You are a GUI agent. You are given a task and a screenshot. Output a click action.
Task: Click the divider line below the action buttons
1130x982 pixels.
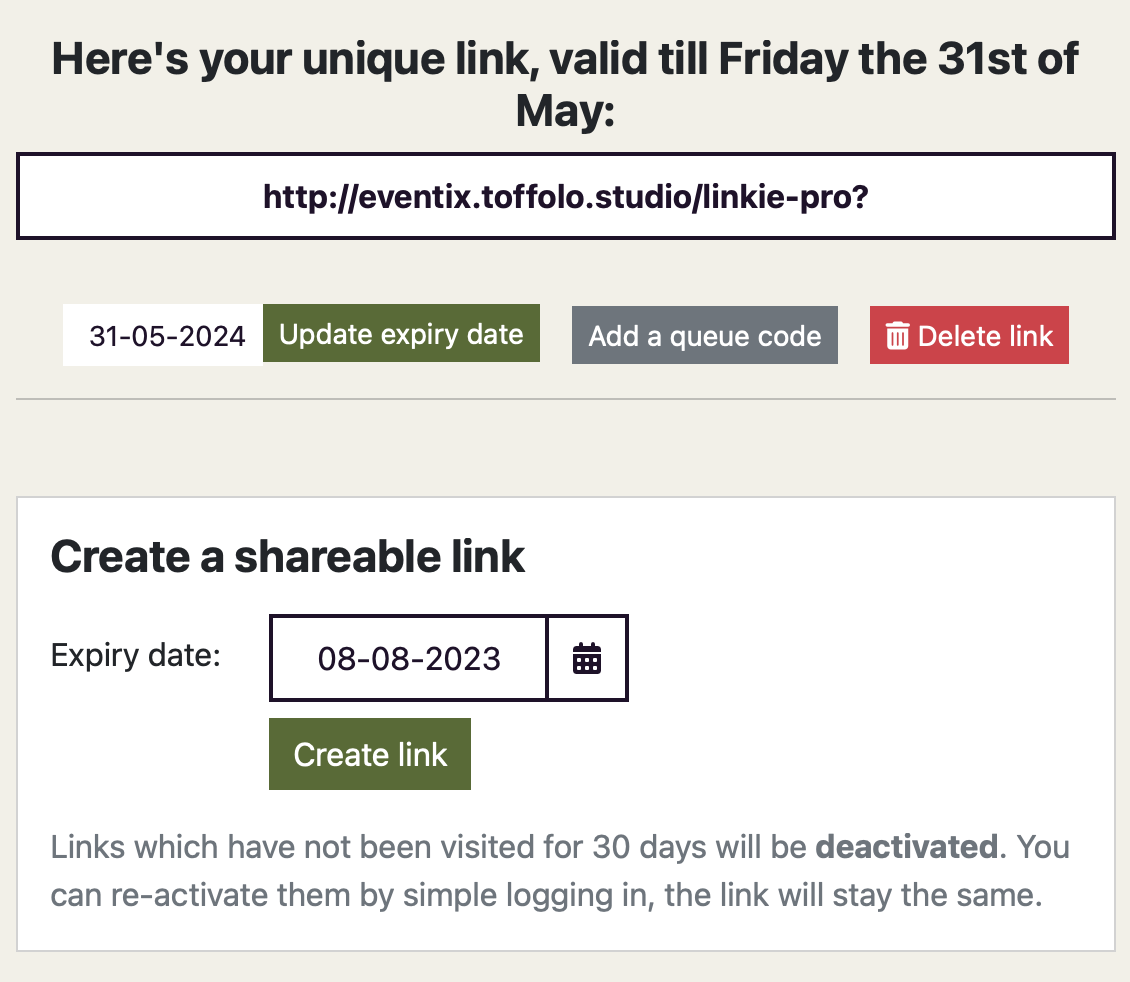click(x=565, y=399)
